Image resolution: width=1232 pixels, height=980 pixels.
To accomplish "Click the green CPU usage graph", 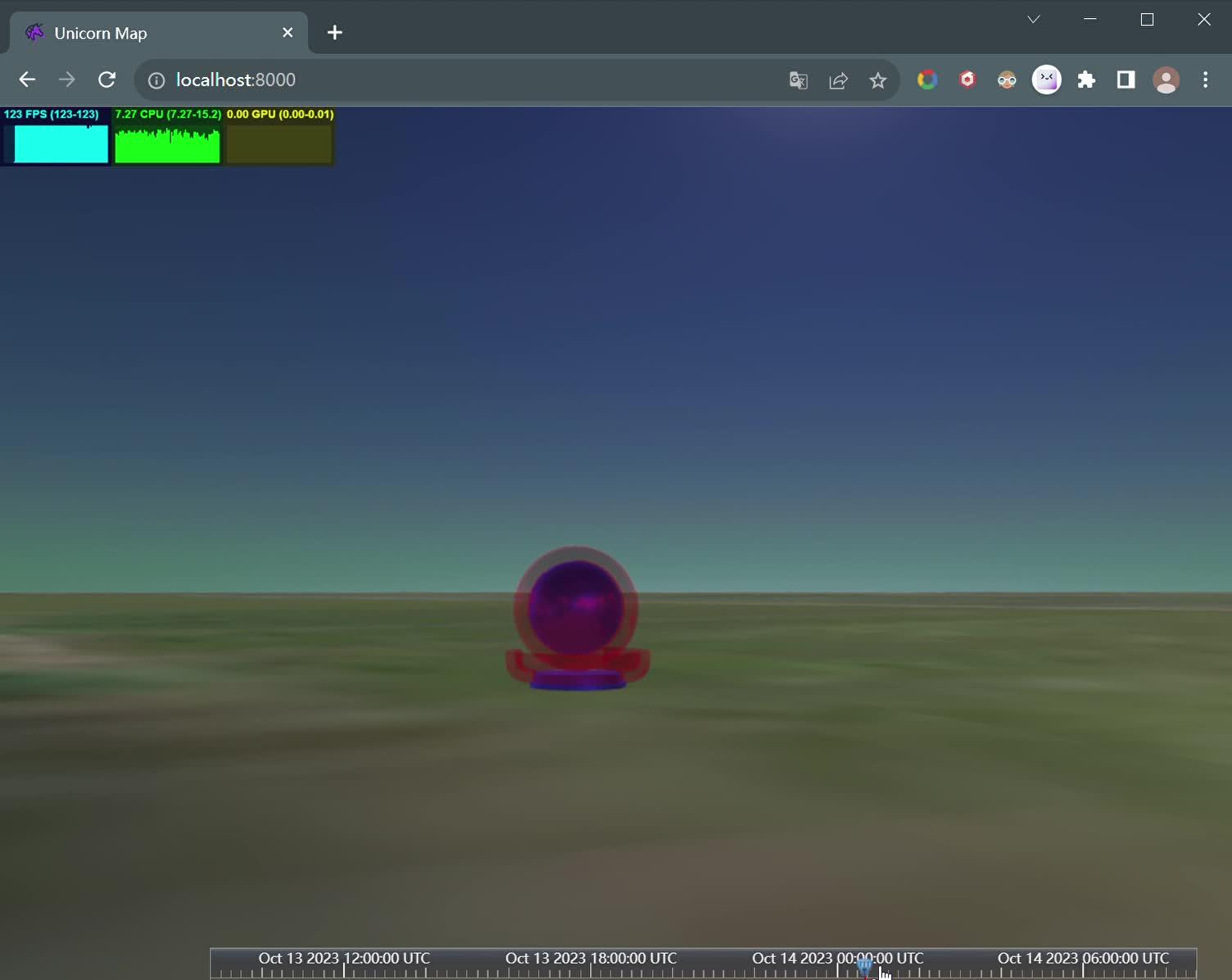I will tap(167, 139).
